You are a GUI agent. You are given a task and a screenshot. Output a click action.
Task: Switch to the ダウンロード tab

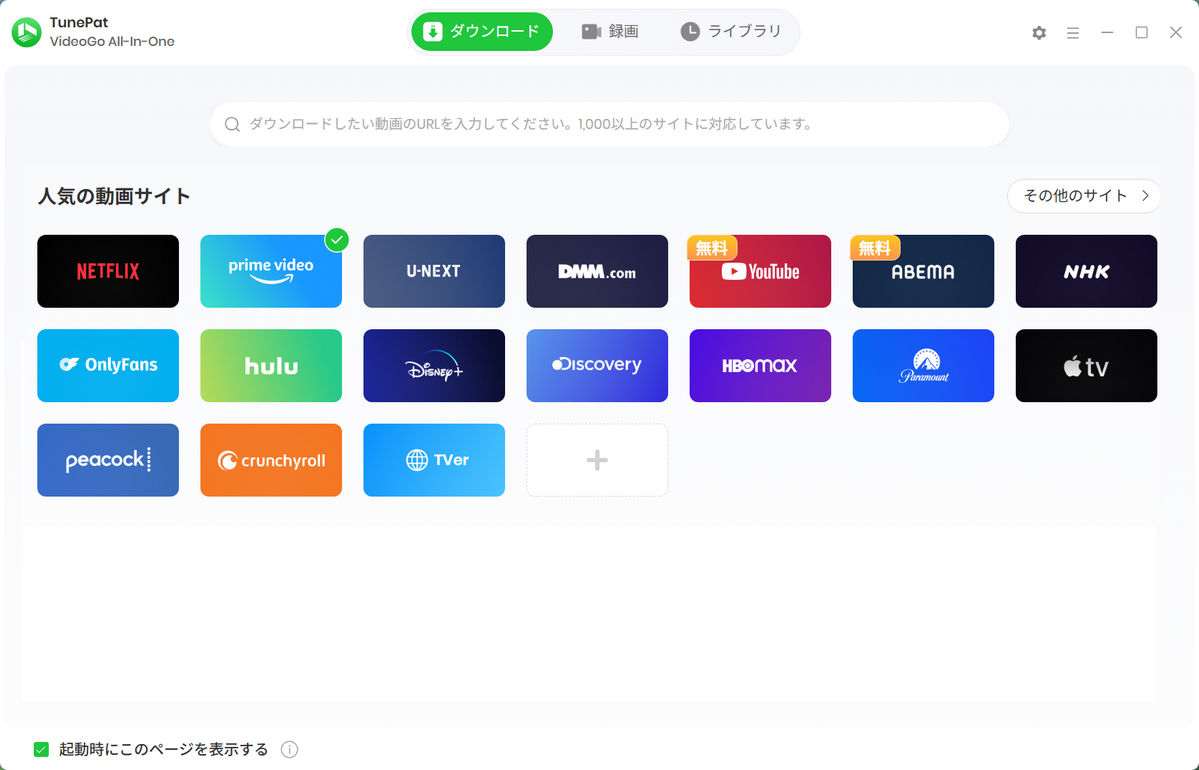(x=482, y=31)
